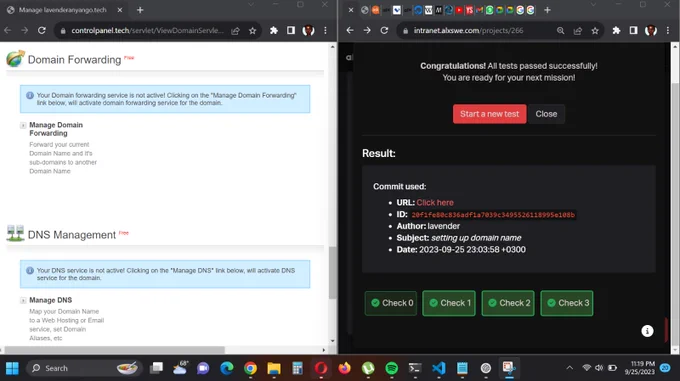This screenshot has width=680, height=381.
Task: Click the DNS Management servers icon
Action: coord(15,233)
